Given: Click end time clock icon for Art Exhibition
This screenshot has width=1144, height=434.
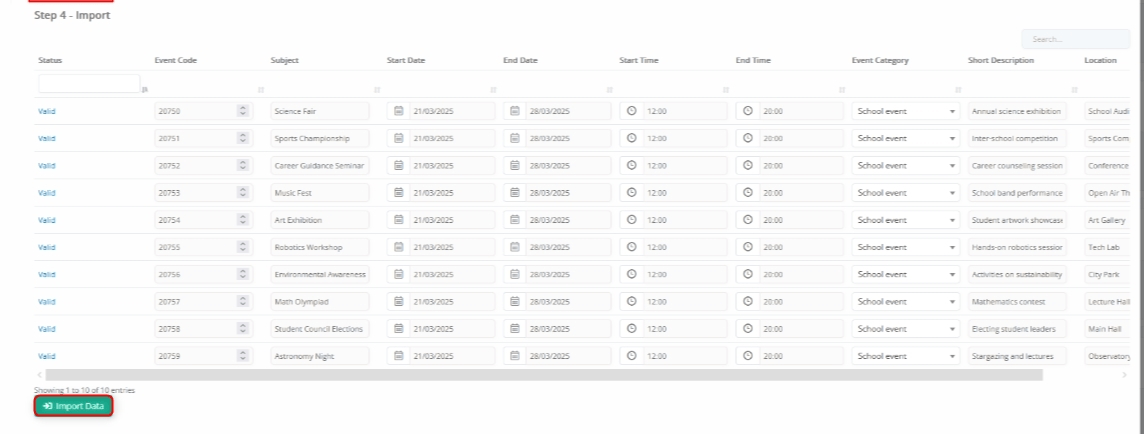Looking at the screenshot, I should (748, 220).
